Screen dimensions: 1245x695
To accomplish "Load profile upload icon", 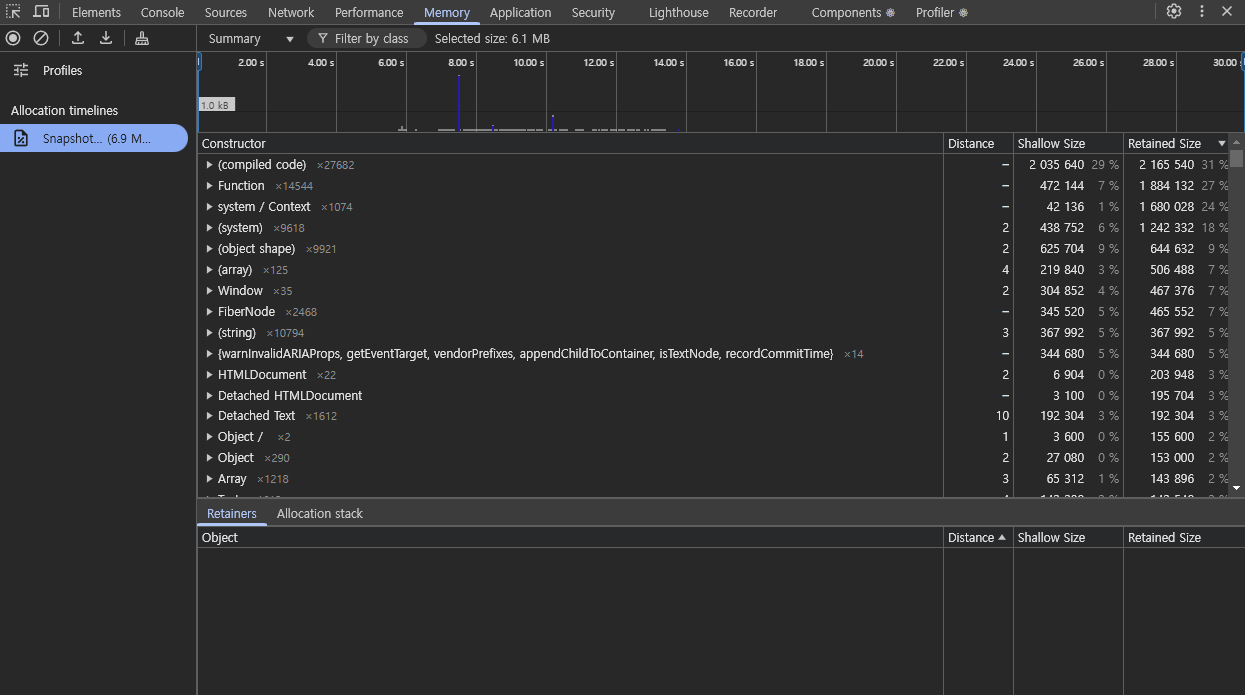I will coord(78,38).
